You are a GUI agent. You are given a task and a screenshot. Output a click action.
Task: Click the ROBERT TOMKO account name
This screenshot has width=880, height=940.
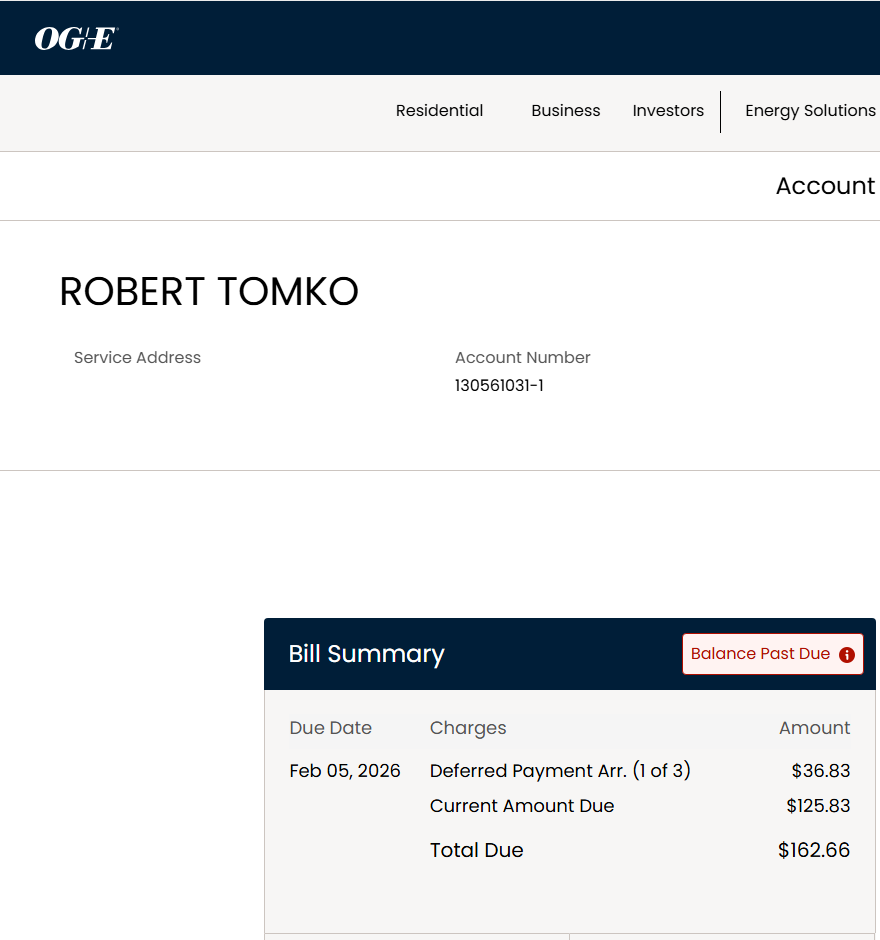tap(209, 292)
